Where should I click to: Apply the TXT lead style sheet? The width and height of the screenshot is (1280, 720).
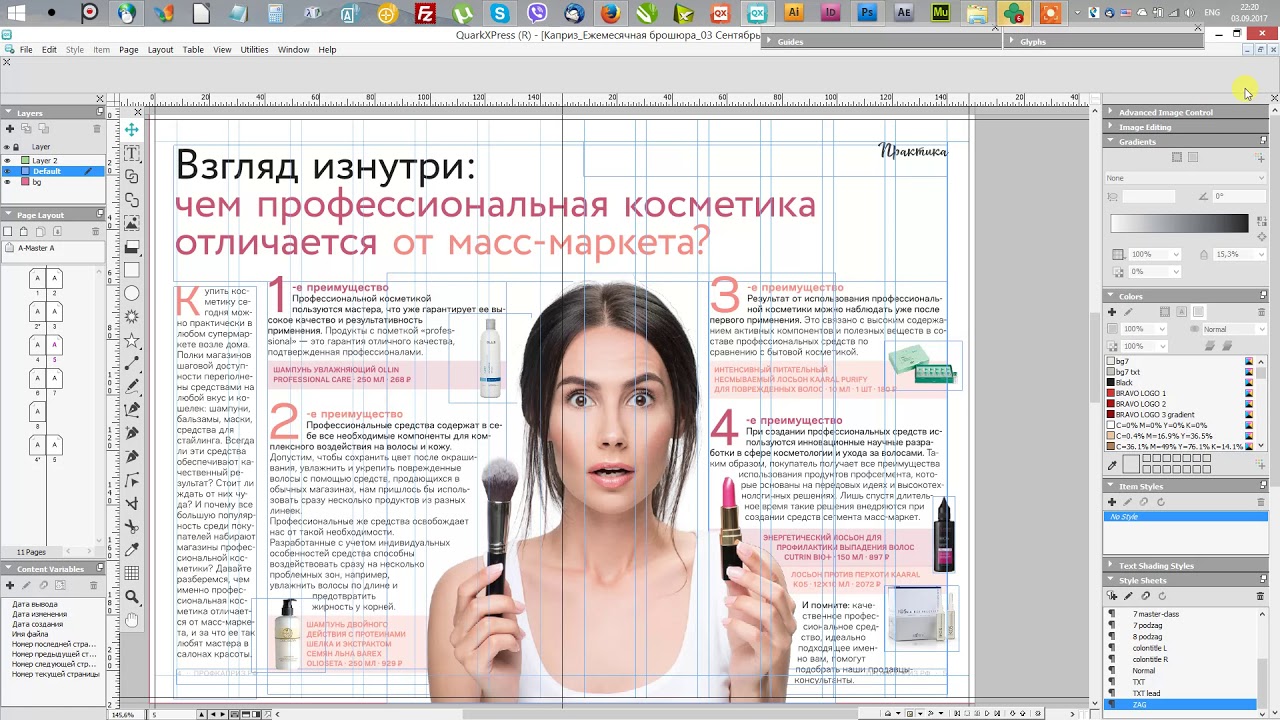(1180, 693)
